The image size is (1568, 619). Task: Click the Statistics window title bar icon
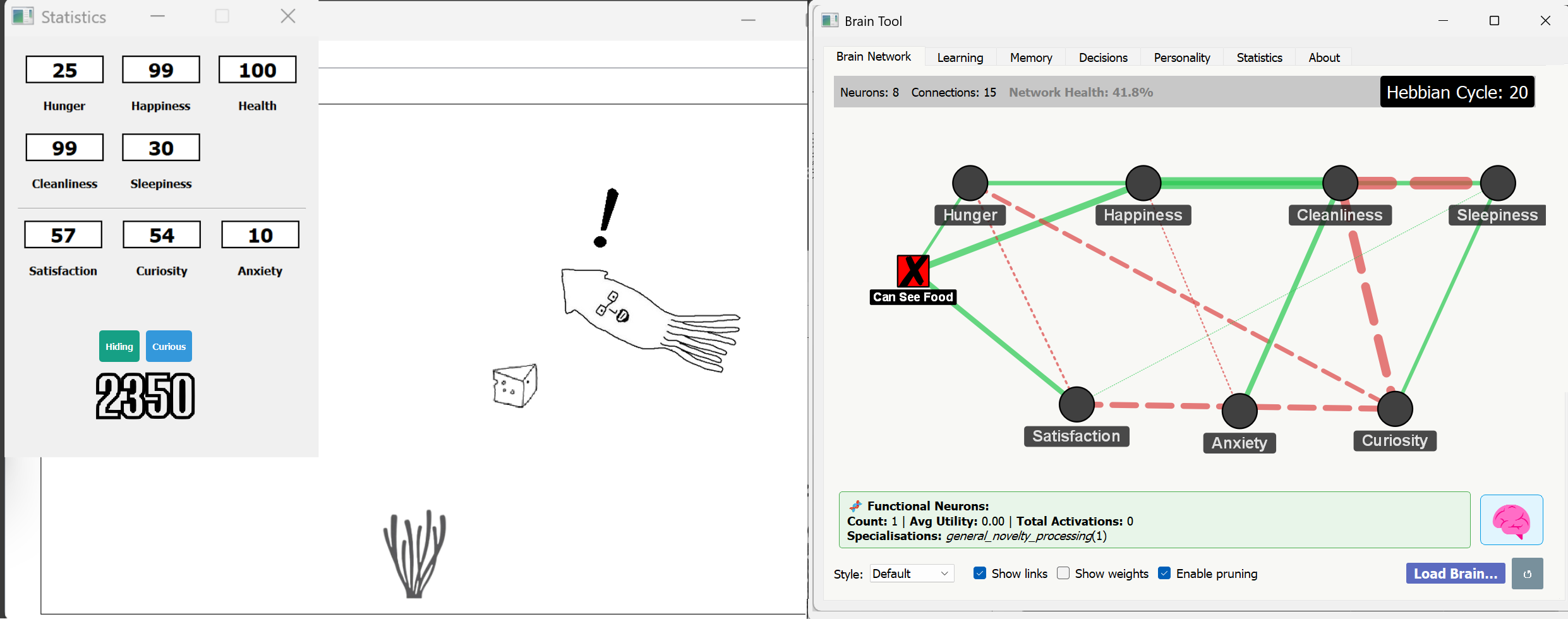pyautogui.click(x=22, y=16)
